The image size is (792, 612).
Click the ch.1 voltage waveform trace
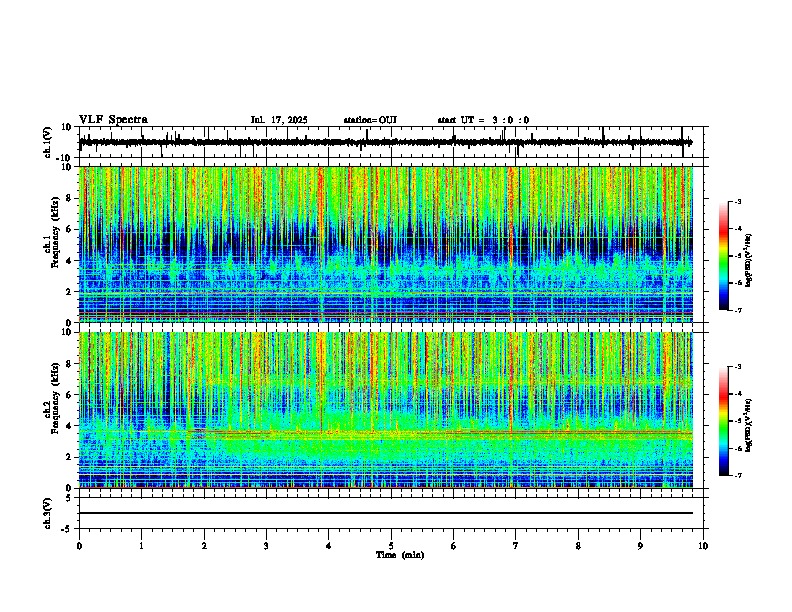[x=385, y=142]
